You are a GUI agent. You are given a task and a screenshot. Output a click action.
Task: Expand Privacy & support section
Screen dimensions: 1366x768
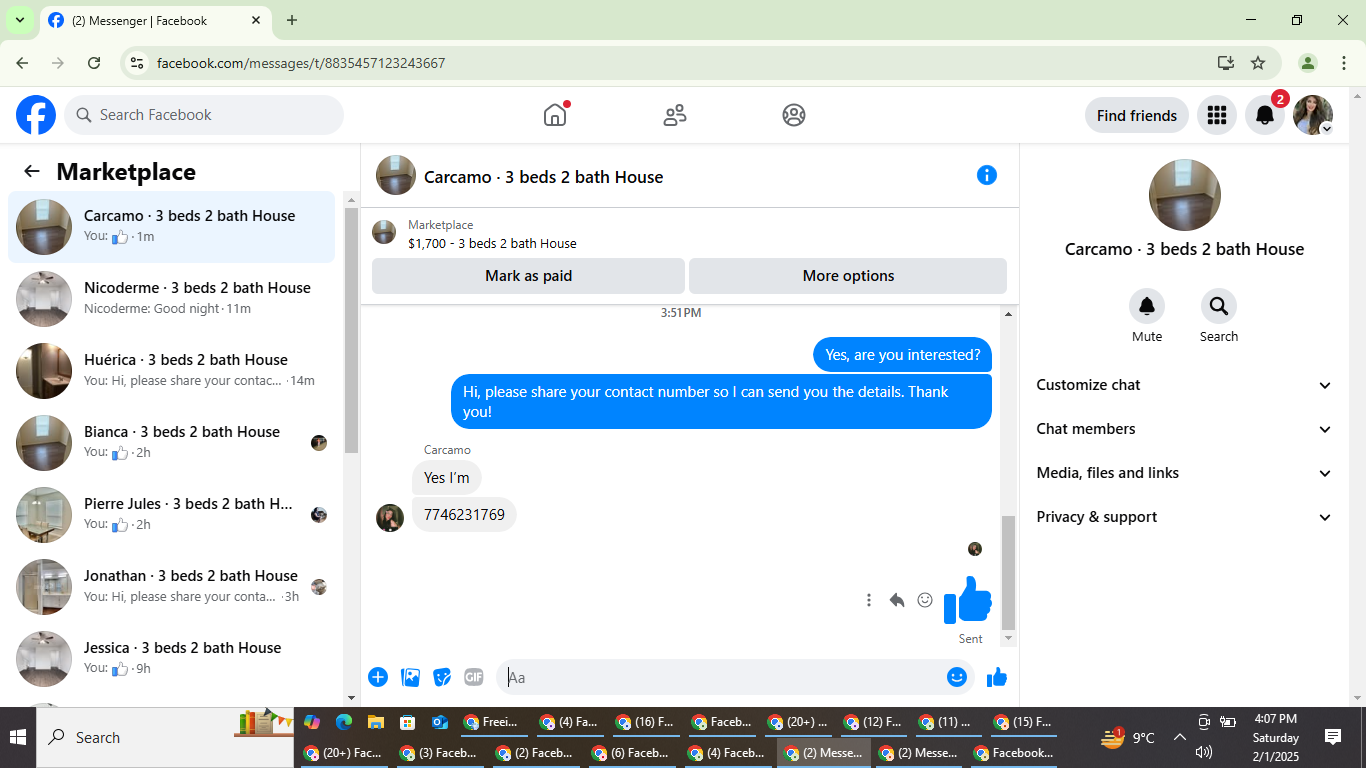pyautogui.click(x=1184, y=517)
